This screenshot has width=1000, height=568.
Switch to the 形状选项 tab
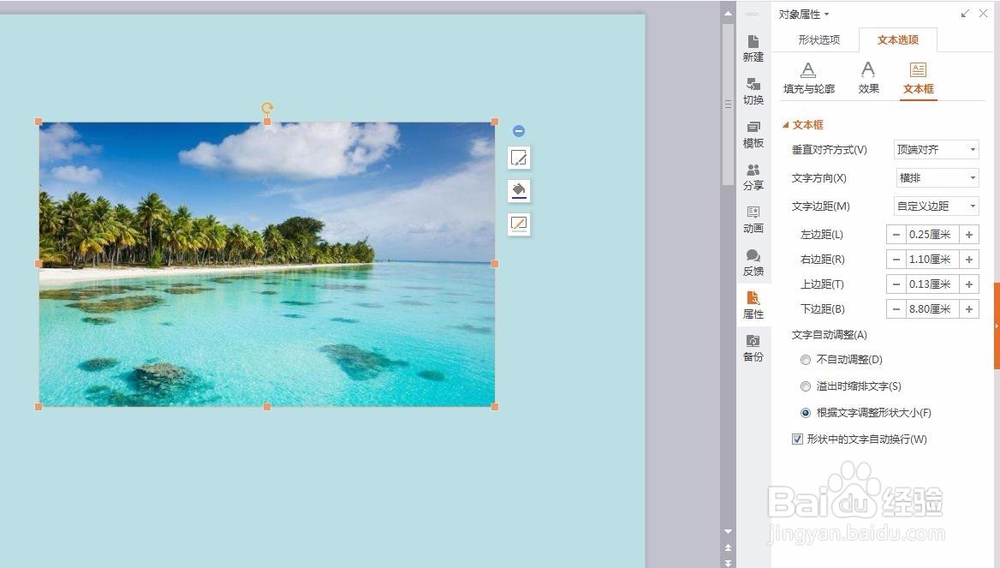tap(819, 40)
